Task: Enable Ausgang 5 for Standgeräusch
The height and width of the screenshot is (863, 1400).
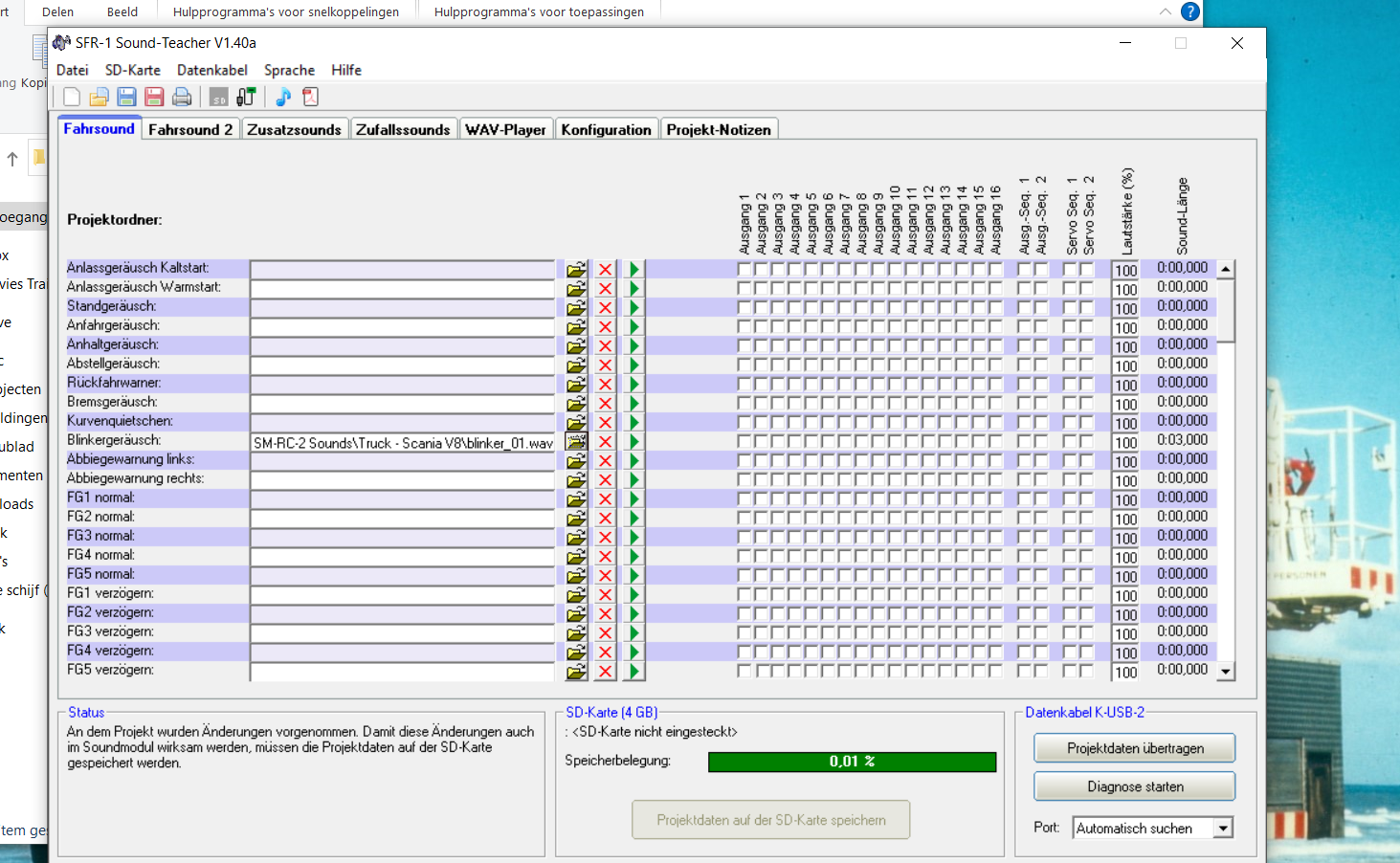Action: coord(811,308)
